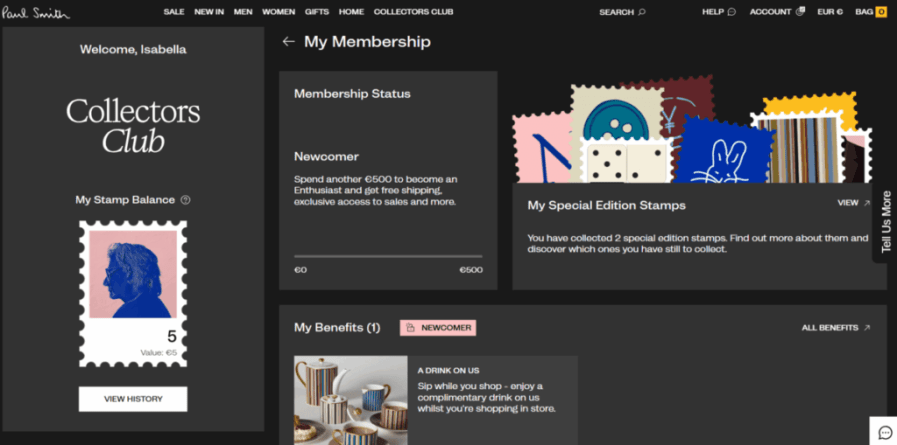The image size is (897, 445).
Task: Open the MEN menu
Action: coord(243,12)
